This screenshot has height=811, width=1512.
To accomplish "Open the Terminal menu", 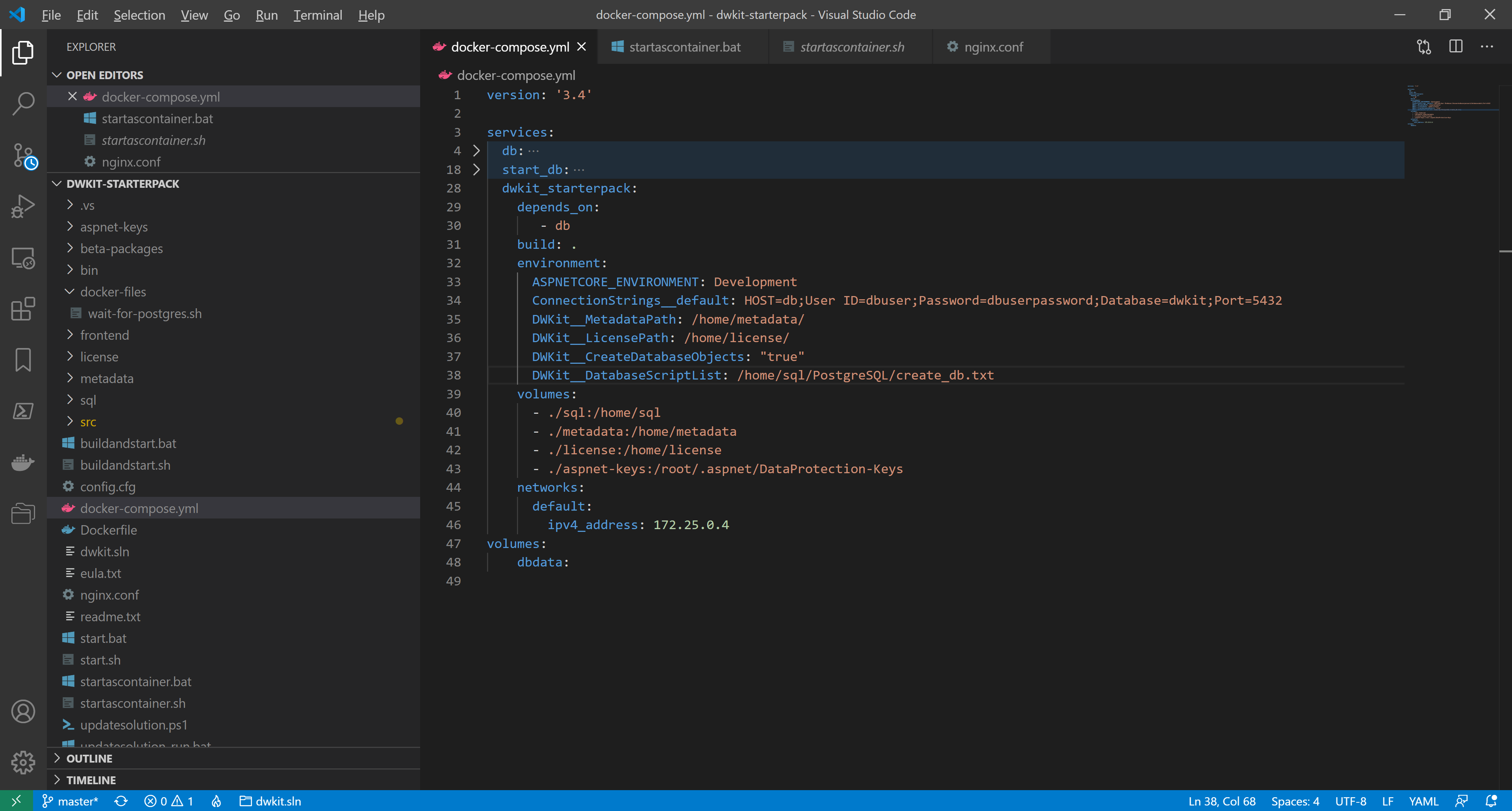I will click(317, 15).
